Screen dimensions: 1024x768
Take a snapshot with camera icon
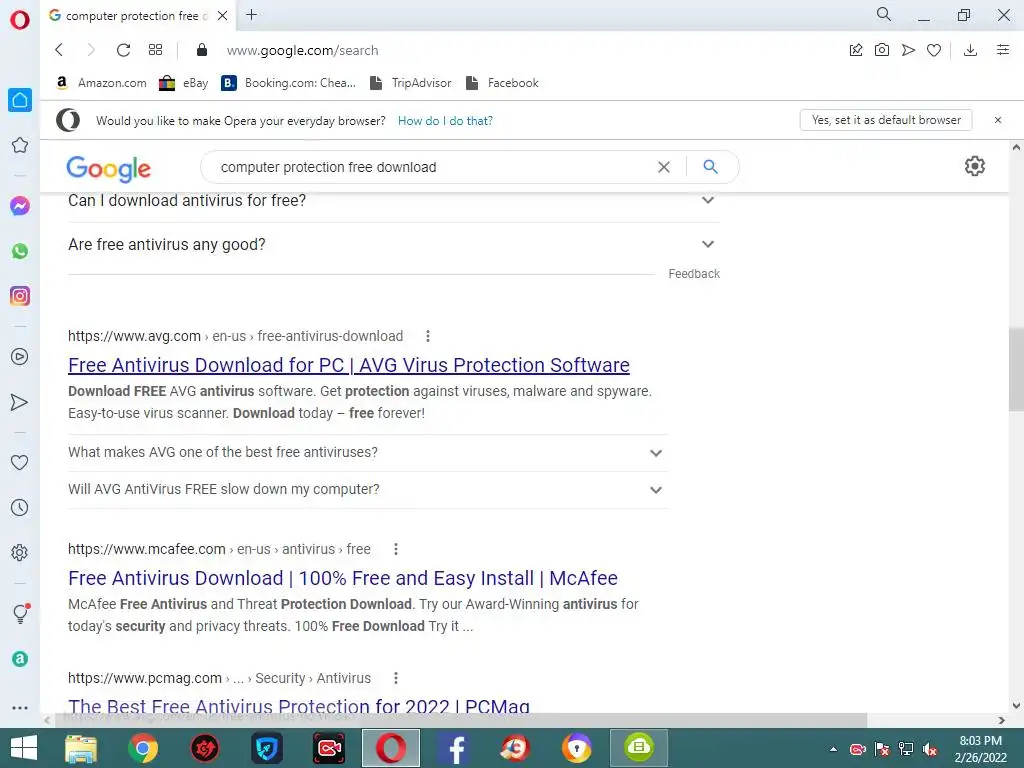882,50
